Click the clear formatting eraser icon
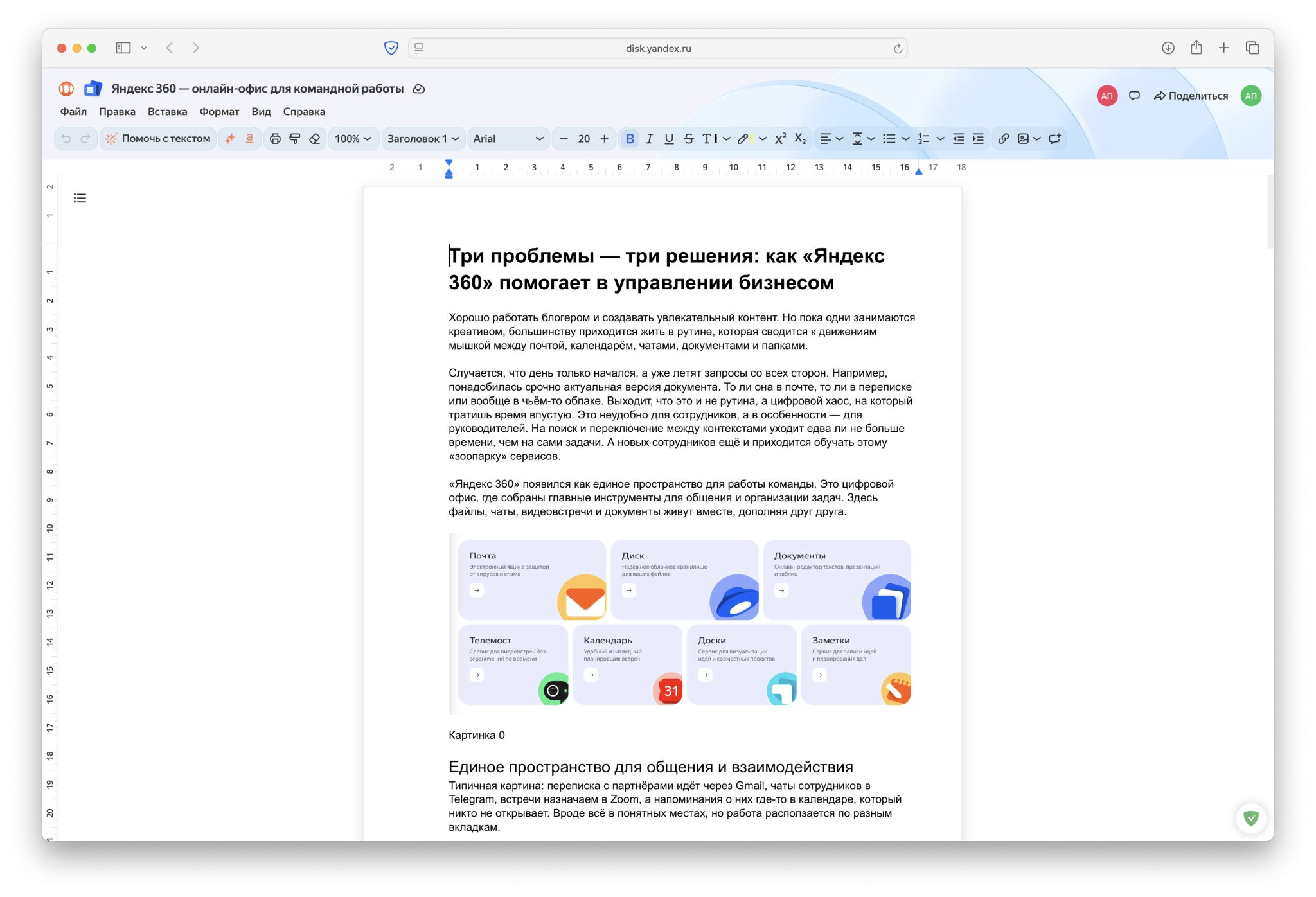This screenshot has width=1316, height=897. [314, 139]
